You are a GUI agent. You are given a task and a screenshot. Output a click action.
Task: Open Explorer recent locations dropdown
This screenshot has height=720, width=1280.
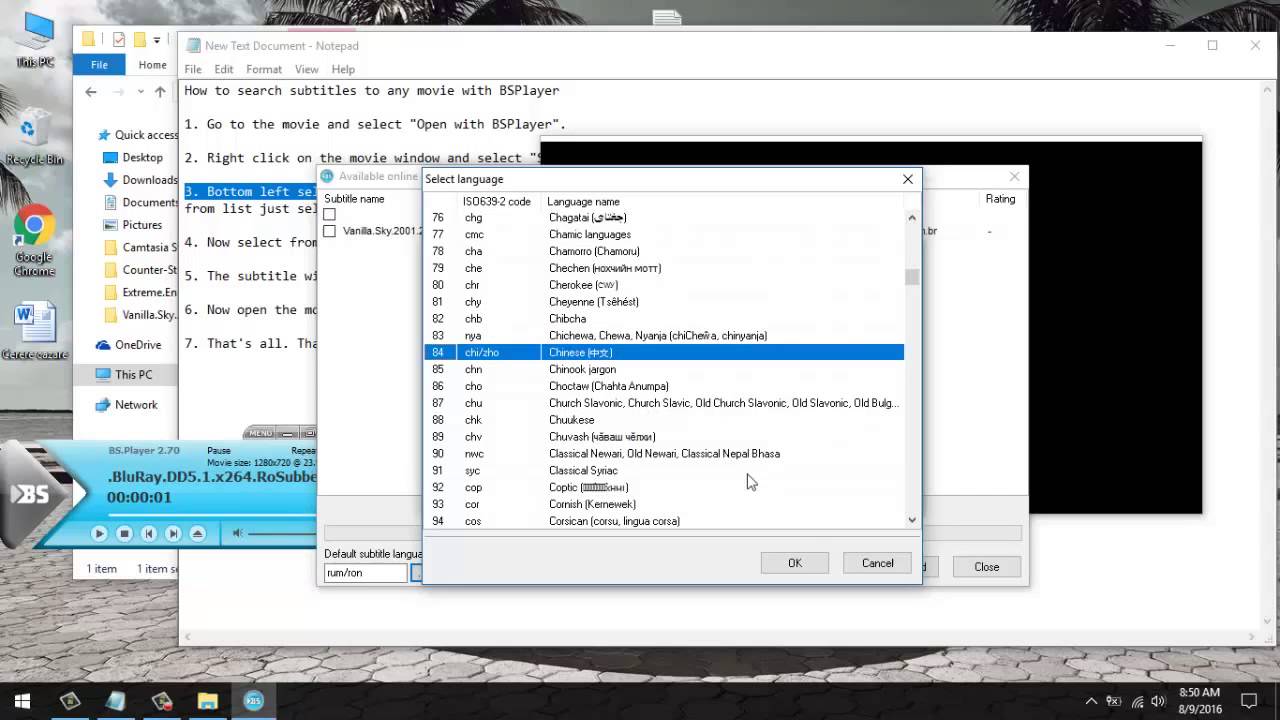141,92
